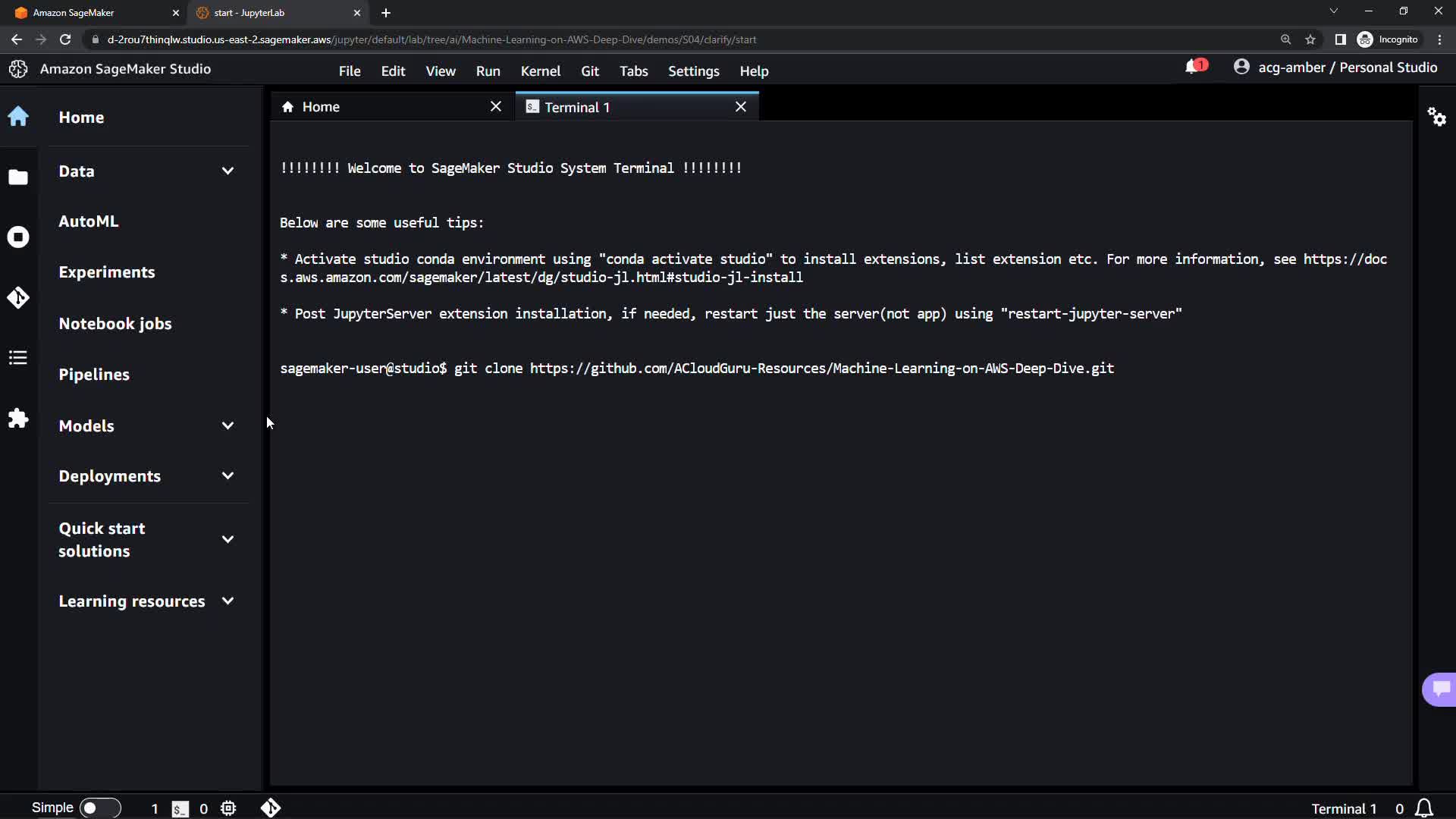Expand the Data section chevron
The image size is (1456, 819).
coord(227,171)
